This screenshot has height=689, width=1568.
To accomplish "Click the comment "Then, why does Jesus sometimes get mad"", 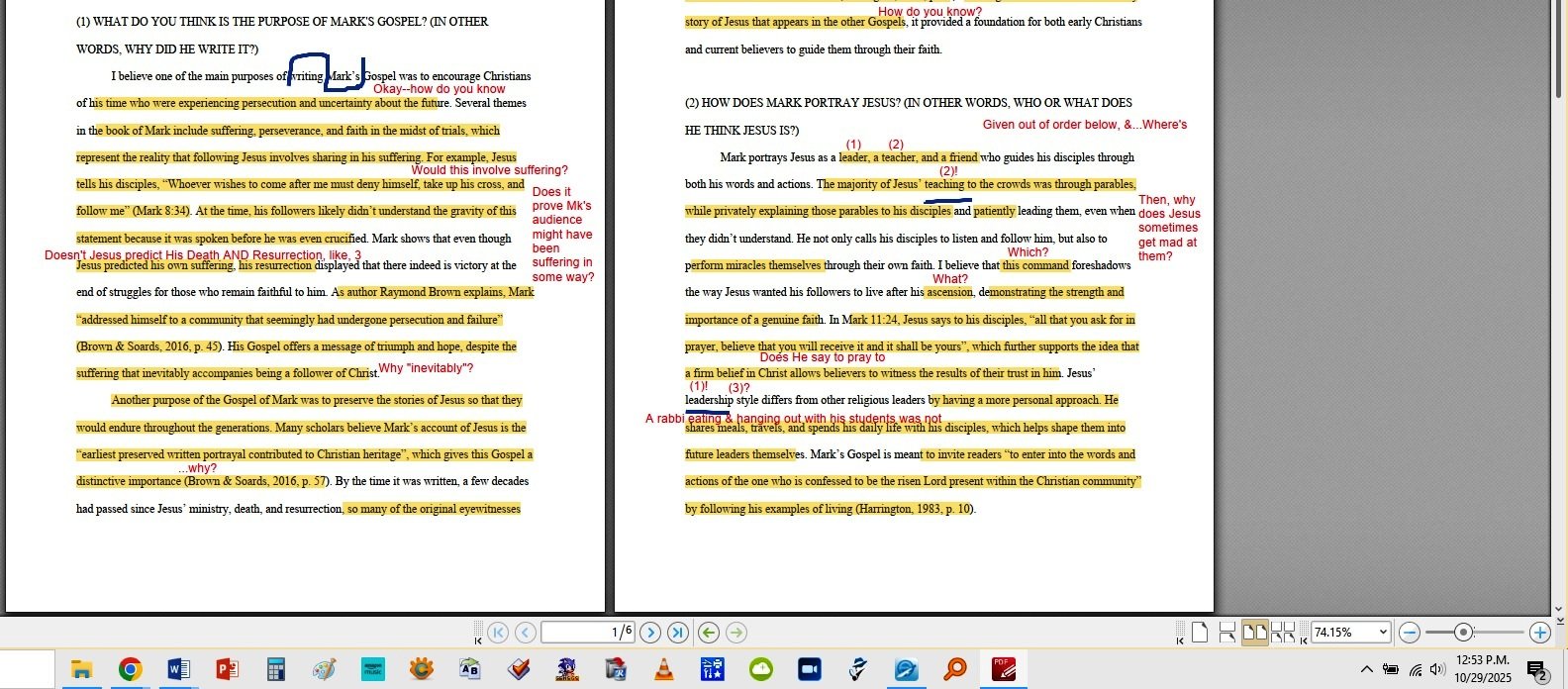I will click(1169, 228).
